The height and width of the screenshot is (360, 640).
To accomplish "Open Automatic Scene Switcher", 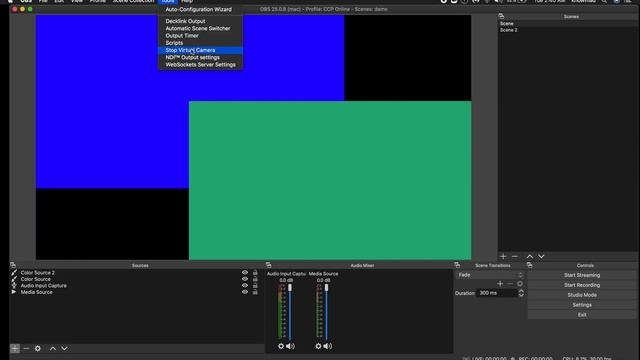I will coord(200,29).
